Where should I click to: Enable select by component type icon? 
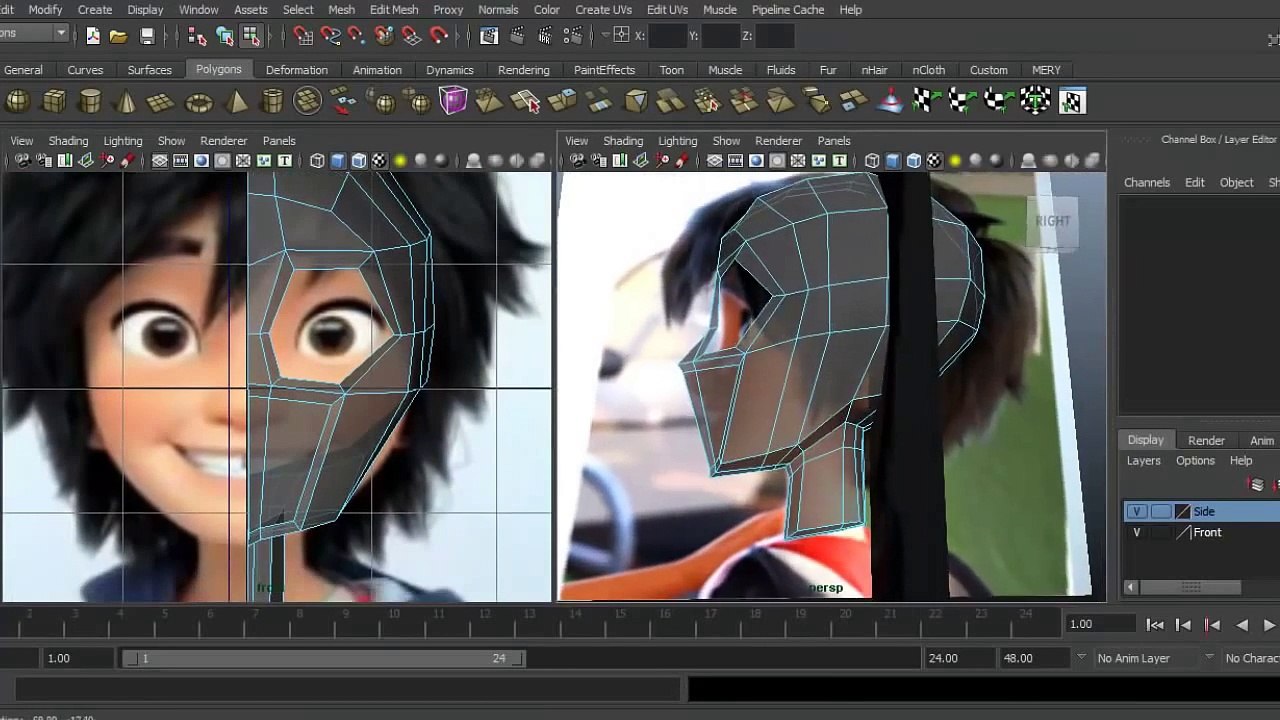[x=251, y=36]
